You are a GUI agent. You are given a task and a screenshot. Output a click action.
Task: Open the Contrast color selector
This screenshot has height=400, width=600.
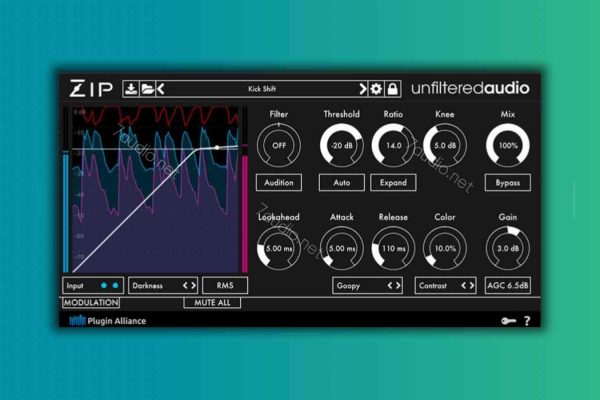click(445, 286)
